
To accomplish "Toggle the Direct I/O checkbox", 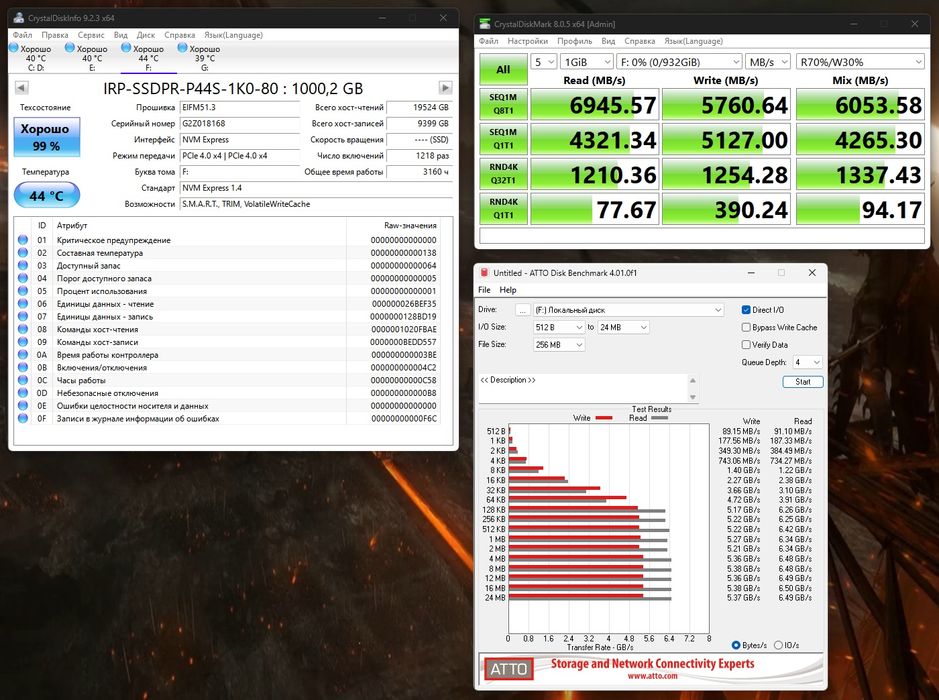I will [x=746, y=310].
